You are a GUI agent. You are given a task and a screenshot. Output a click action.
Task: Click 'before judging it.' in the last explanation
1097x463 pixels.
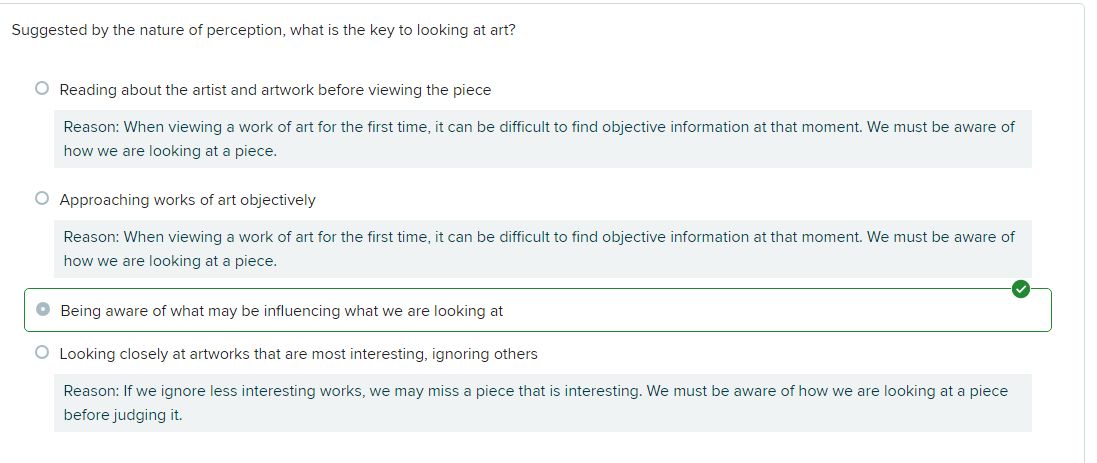(123, 415)
